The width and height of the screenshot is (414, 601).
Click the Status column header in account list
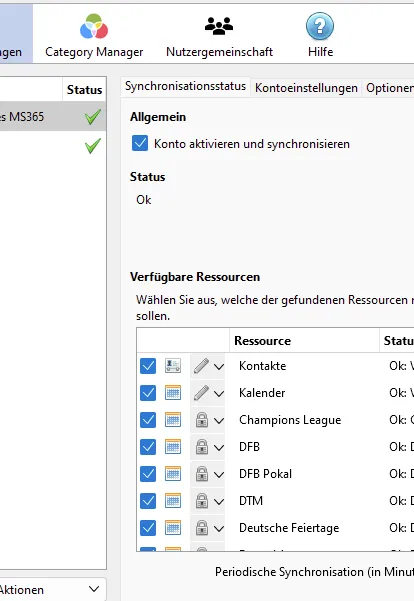84,89
